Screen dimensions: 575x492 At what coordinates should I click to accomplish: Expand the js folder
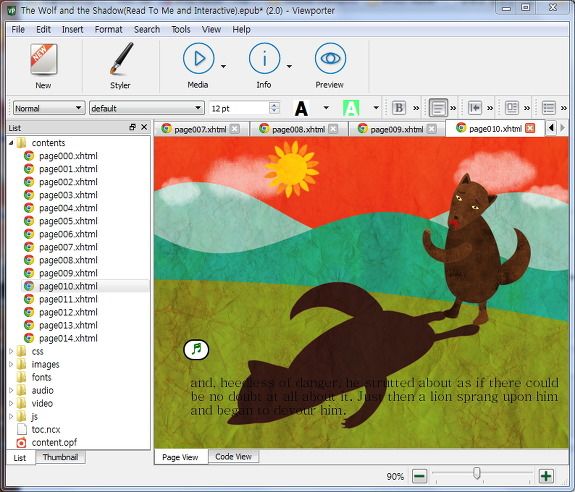[11, 416]
